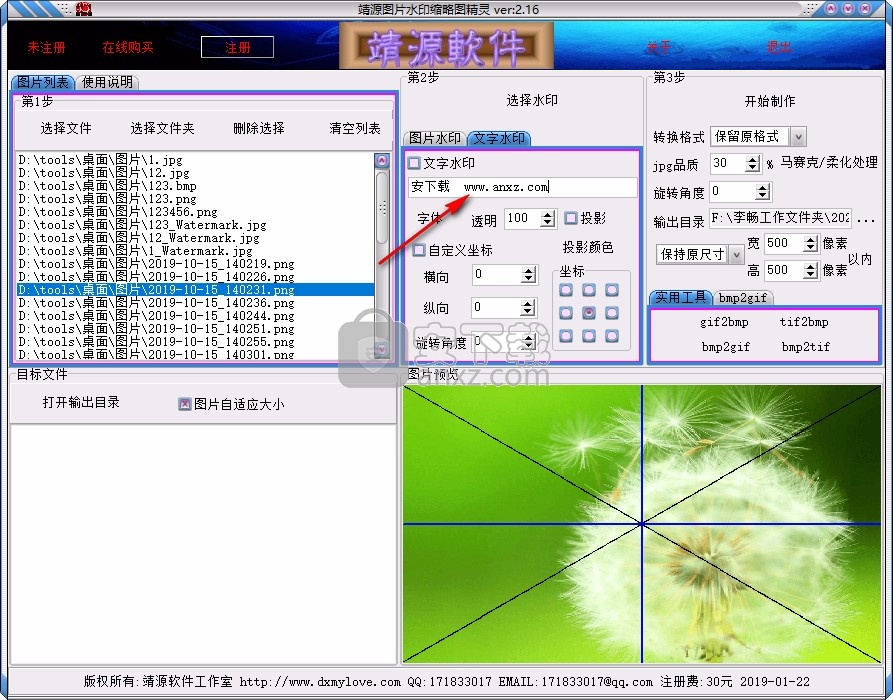This screenshot has width=893, height=700.
Task: Adjust the 纵向 vertical offset stepper
Action: point(528,308)
